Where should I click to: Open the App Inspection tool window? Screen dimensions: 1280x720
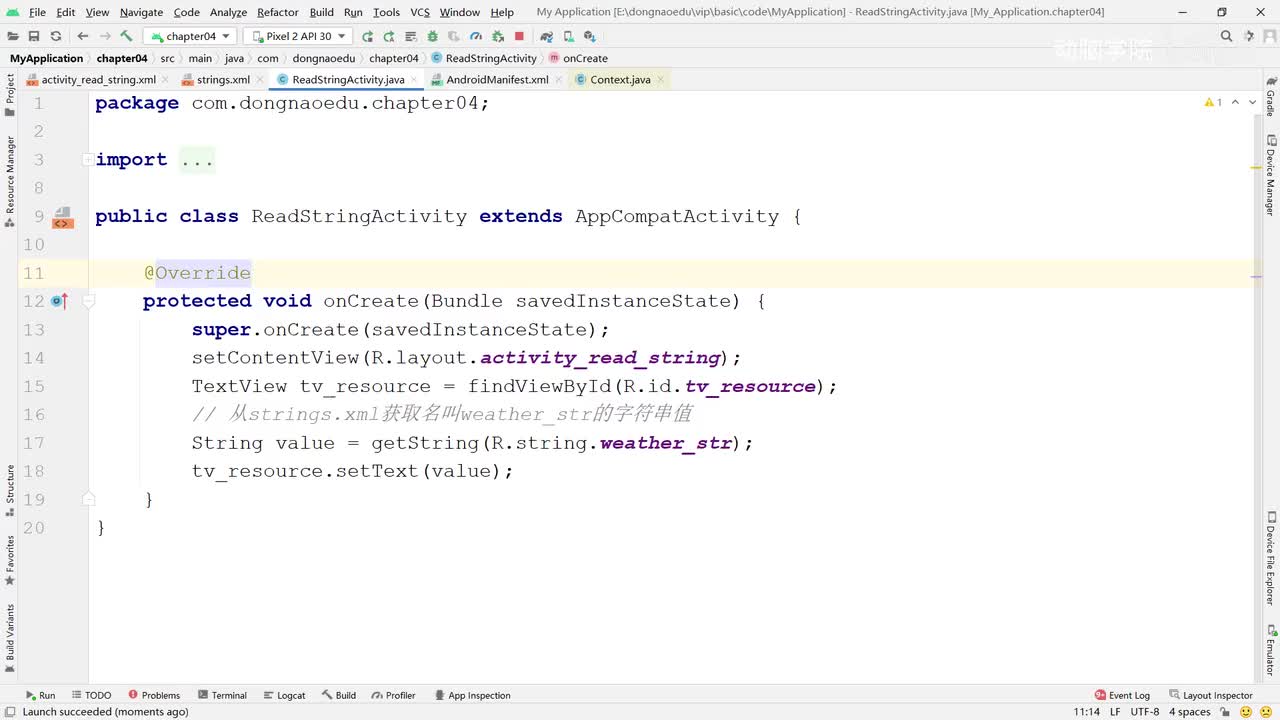click(472, 695)
